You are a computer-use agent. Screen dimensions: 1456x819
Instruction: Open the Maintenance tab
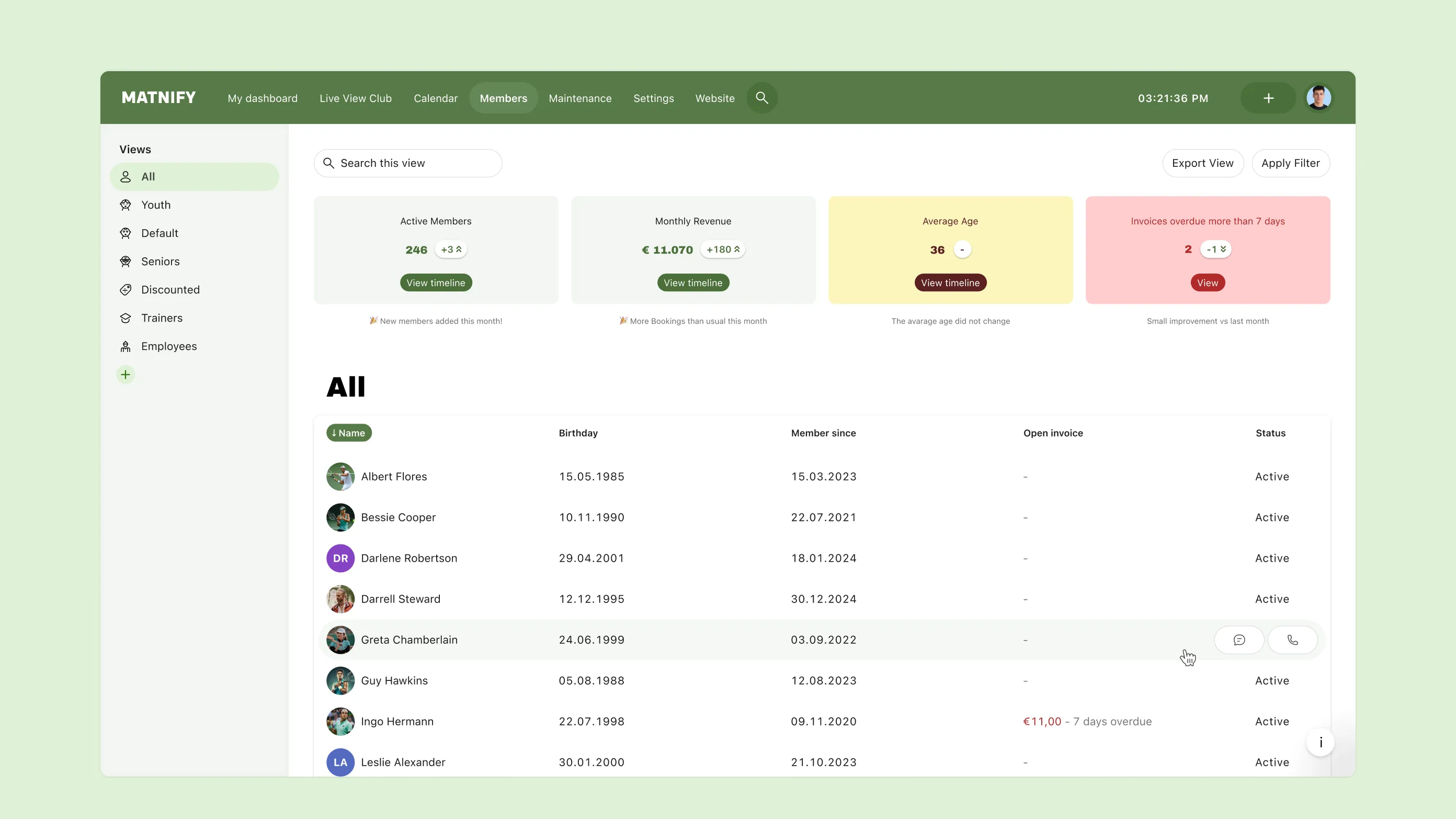point(580,98)
